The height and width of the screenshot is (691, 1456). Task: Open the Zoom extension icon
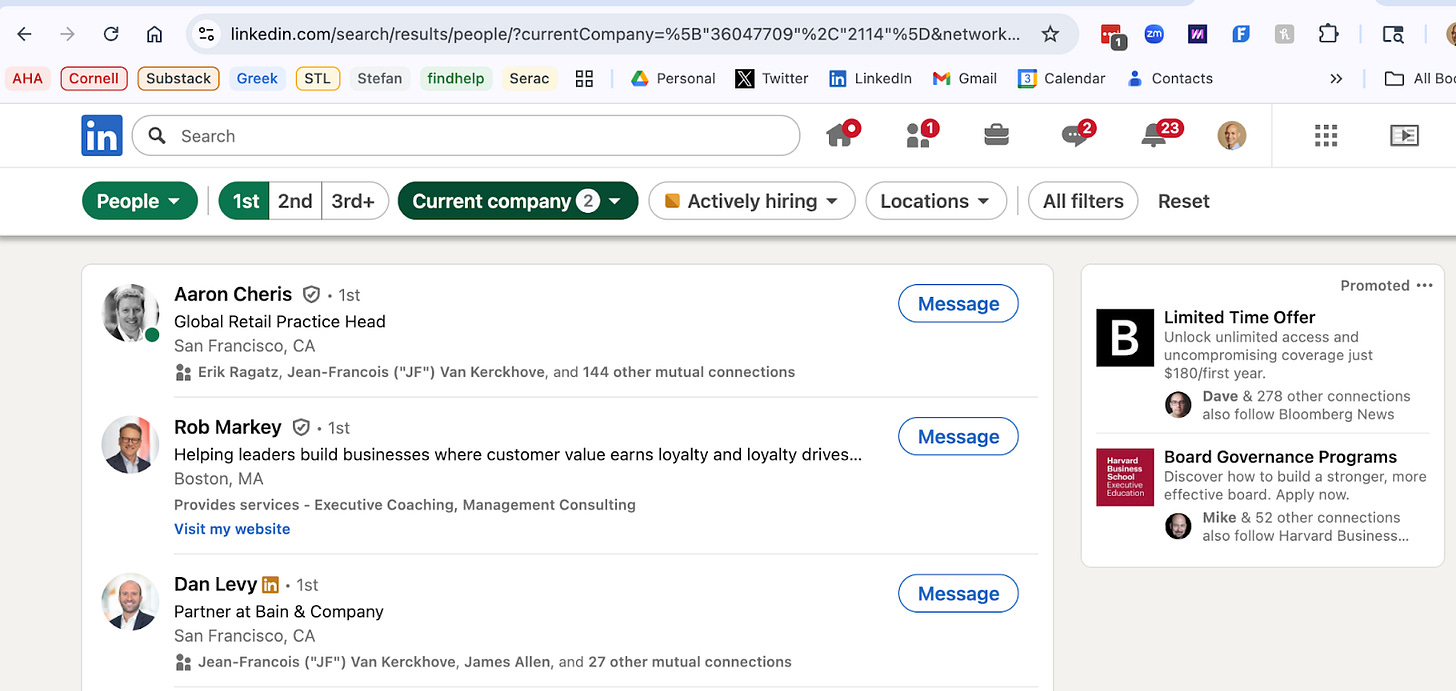click(1154, 33)
